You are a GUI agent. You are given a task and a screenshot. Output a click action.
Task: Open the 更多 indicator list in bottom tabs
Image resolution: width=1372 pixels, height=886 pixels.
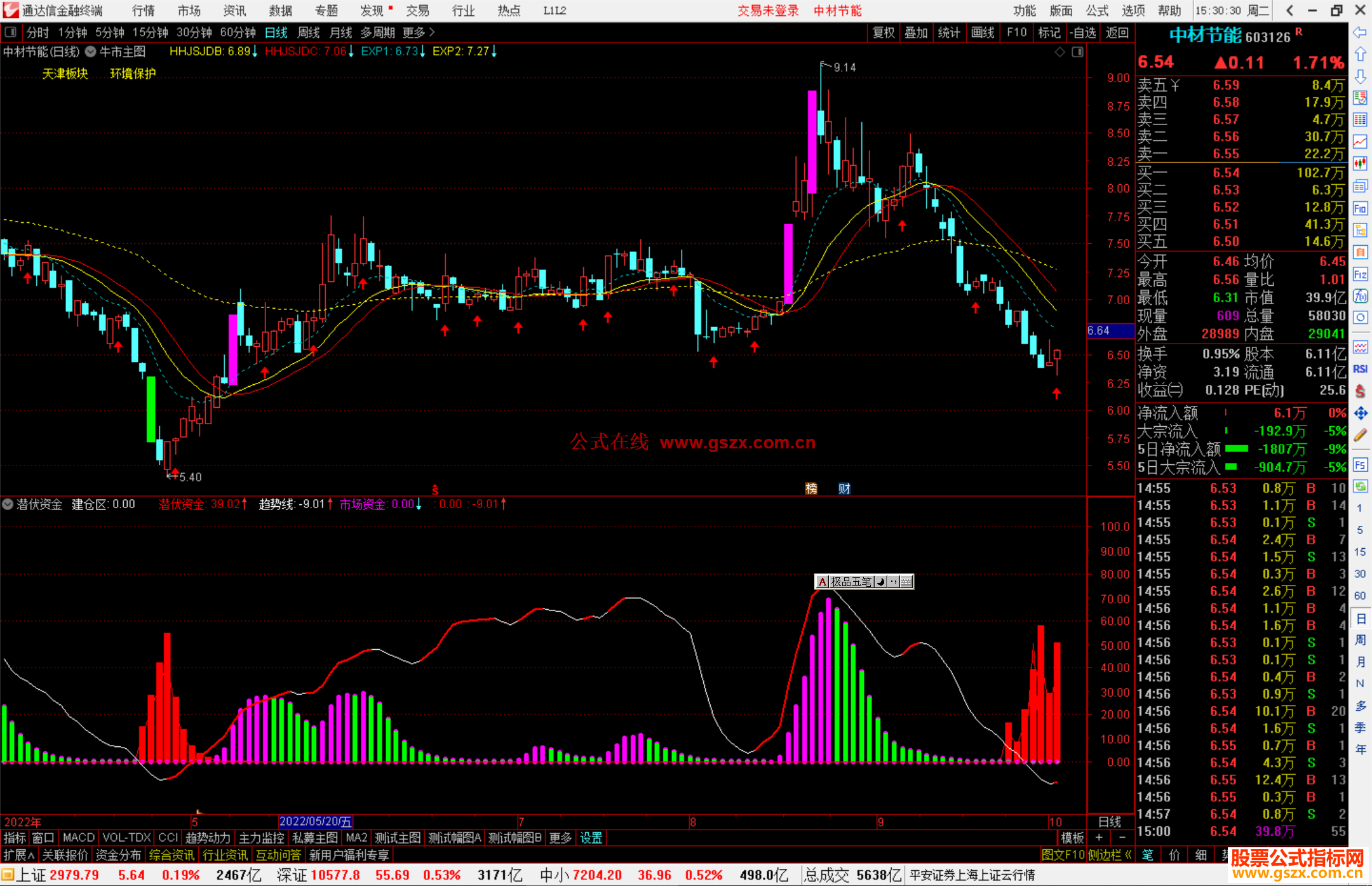click(x=560, y=838)
